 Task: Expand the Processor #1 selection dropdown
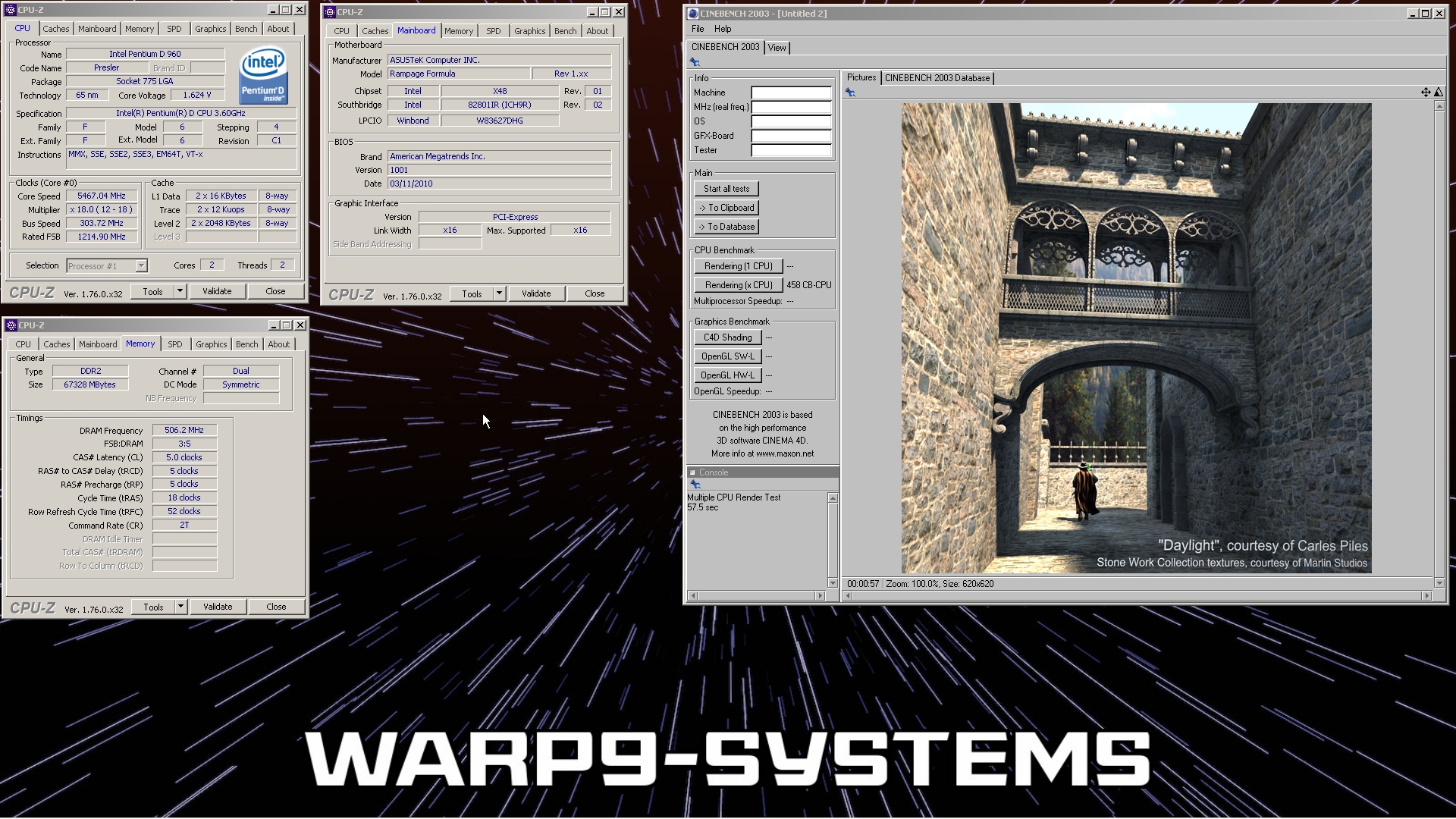click(141, 266)
